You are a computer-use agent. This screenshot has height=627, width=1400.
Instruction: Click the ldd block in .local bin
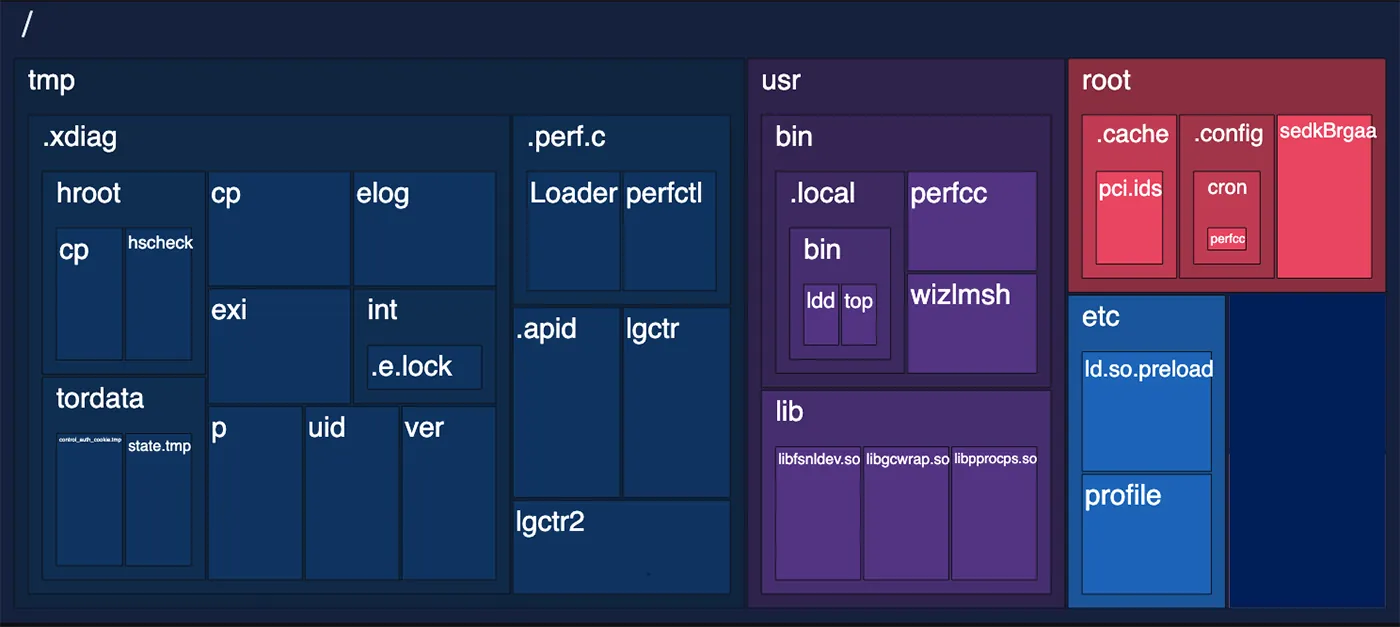(x=821, y=316)
